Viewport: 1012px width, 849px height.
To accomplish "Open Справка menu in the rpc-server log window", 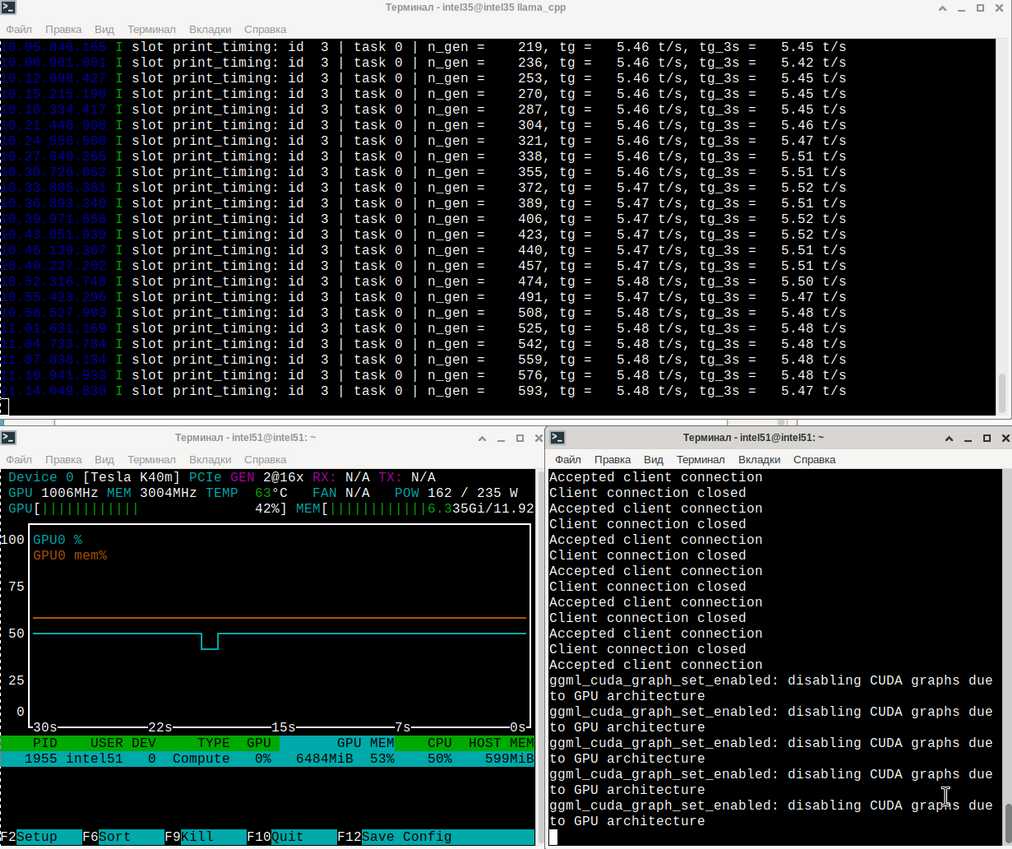I will pyautogui.click(x=814, y=459).
